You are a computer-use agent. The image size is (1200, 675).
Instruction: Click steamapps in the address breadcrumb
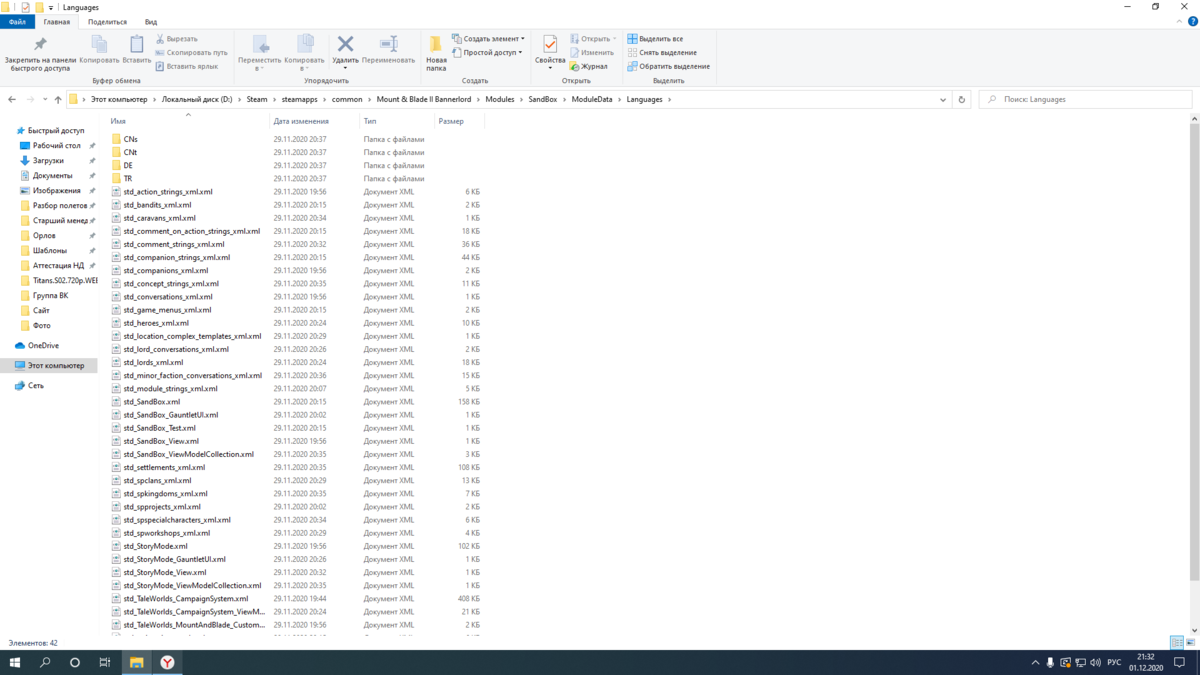coord(298,99)
